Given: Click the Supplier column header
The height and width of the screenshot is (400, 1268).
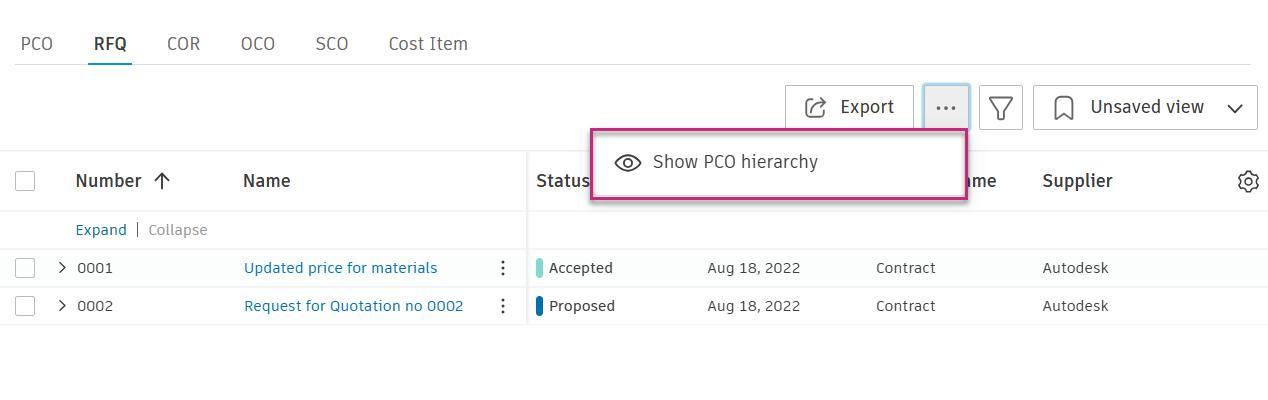Looking at the screenshot, I should [x=1077, y=181].
